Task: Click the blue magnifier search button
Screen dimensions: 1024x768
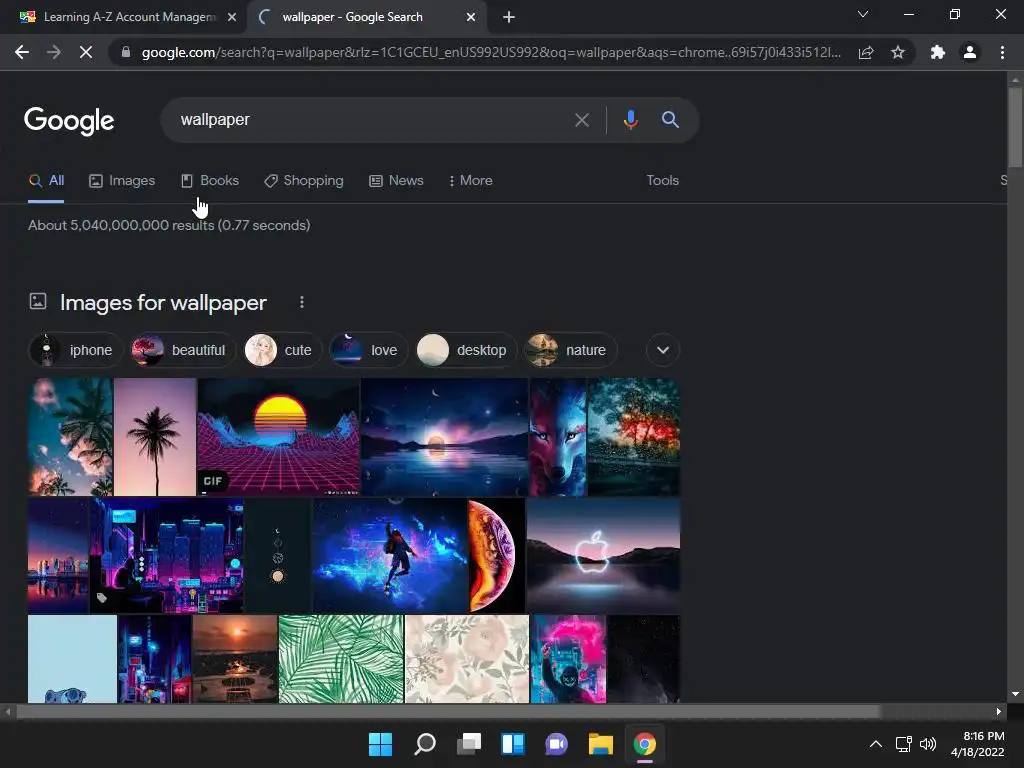Action: click(x=670, y=120)
